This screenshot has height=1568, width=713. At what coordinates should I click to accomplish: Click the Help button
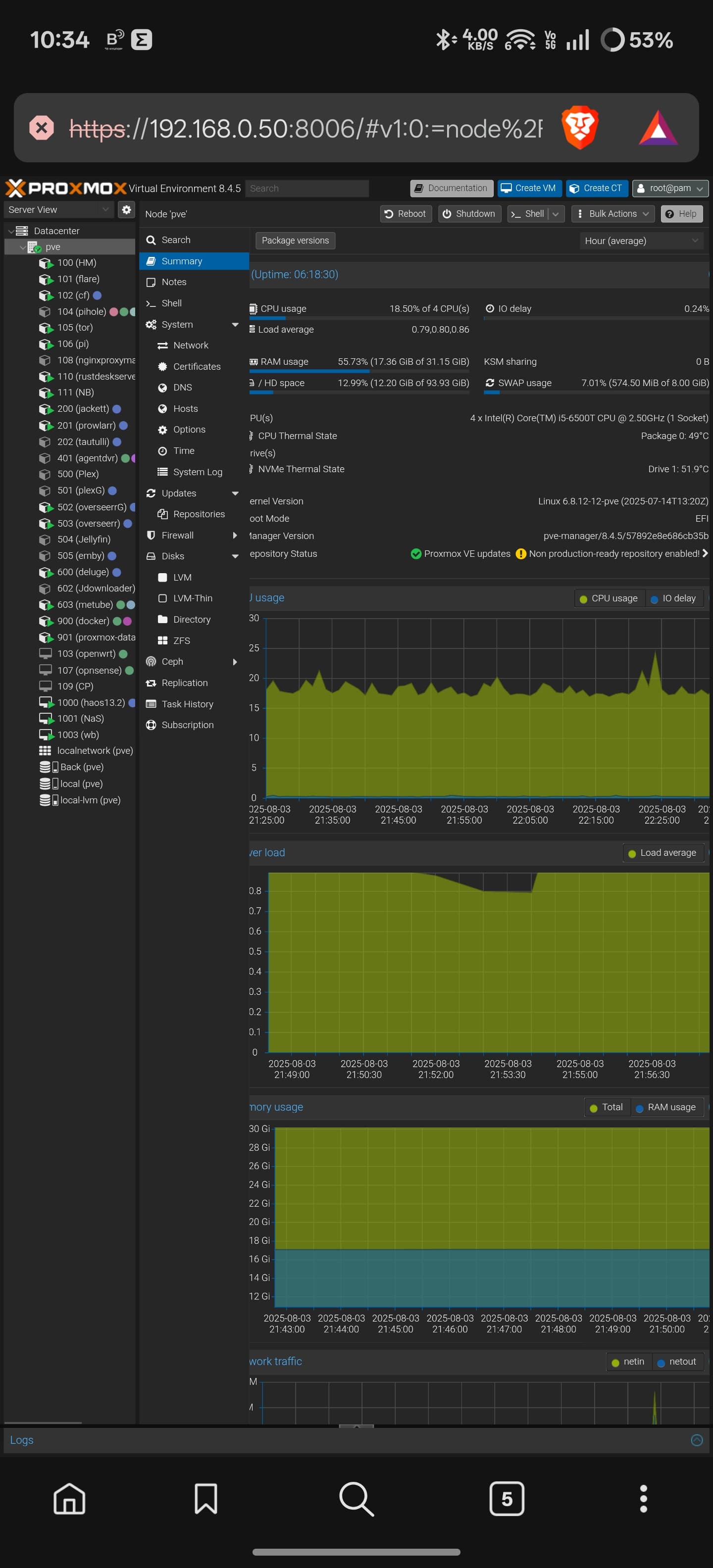pos(681,214)
